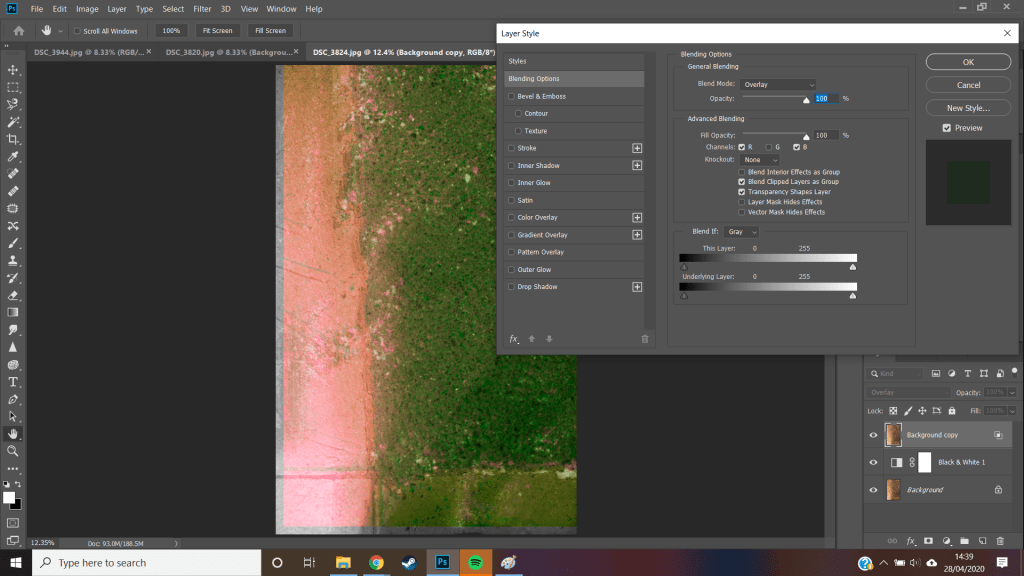Select the Eyedropper tool
The image size is (1024, 576).
[x=13, y=157]
